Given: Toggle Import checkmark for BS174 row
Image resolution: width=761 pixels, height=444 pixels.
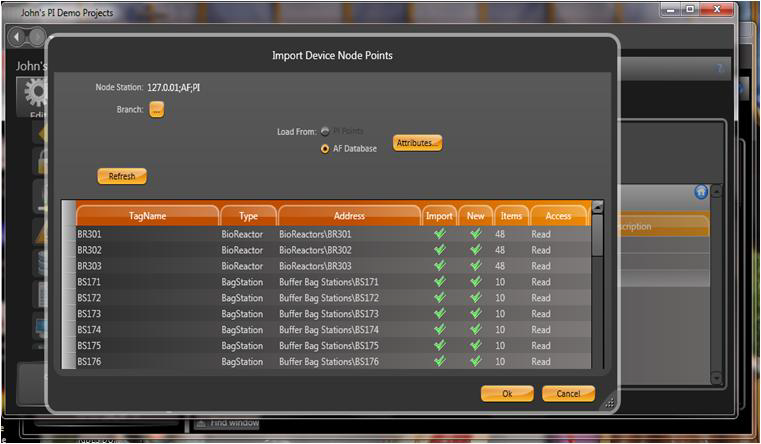Looking at the screenshot, I should pos(439,330).
